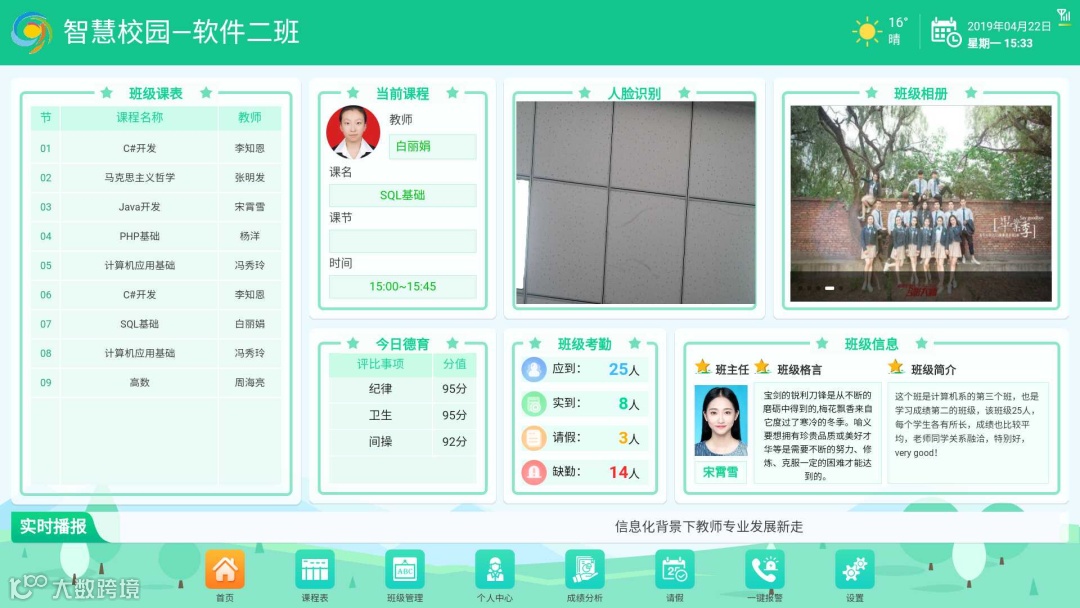
Task: Click the star beside 班级格言
Action: (762, 367)
